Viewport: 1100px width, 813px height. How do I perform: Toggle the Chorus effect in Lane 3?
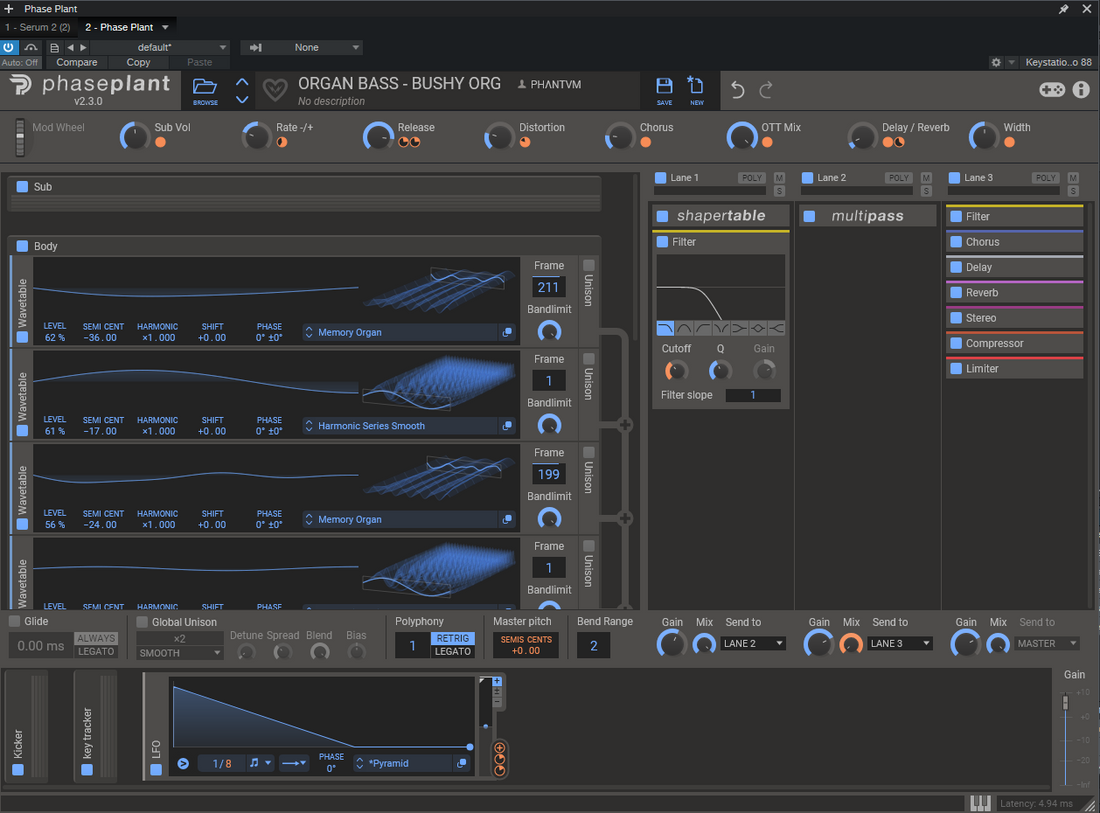tap(955, 241)
